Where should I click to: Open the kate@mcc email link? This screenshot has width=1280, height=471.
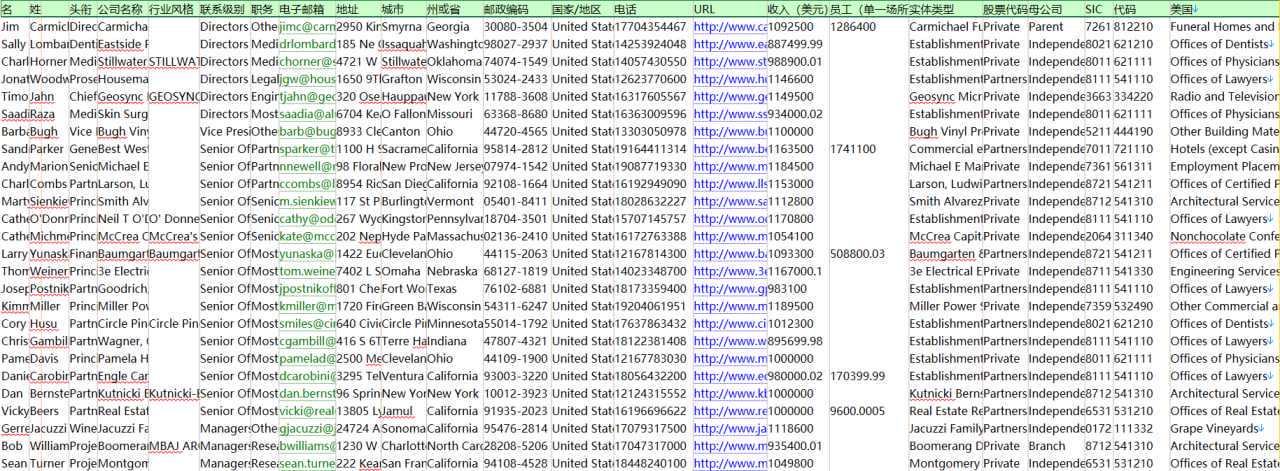coord(307,237)
